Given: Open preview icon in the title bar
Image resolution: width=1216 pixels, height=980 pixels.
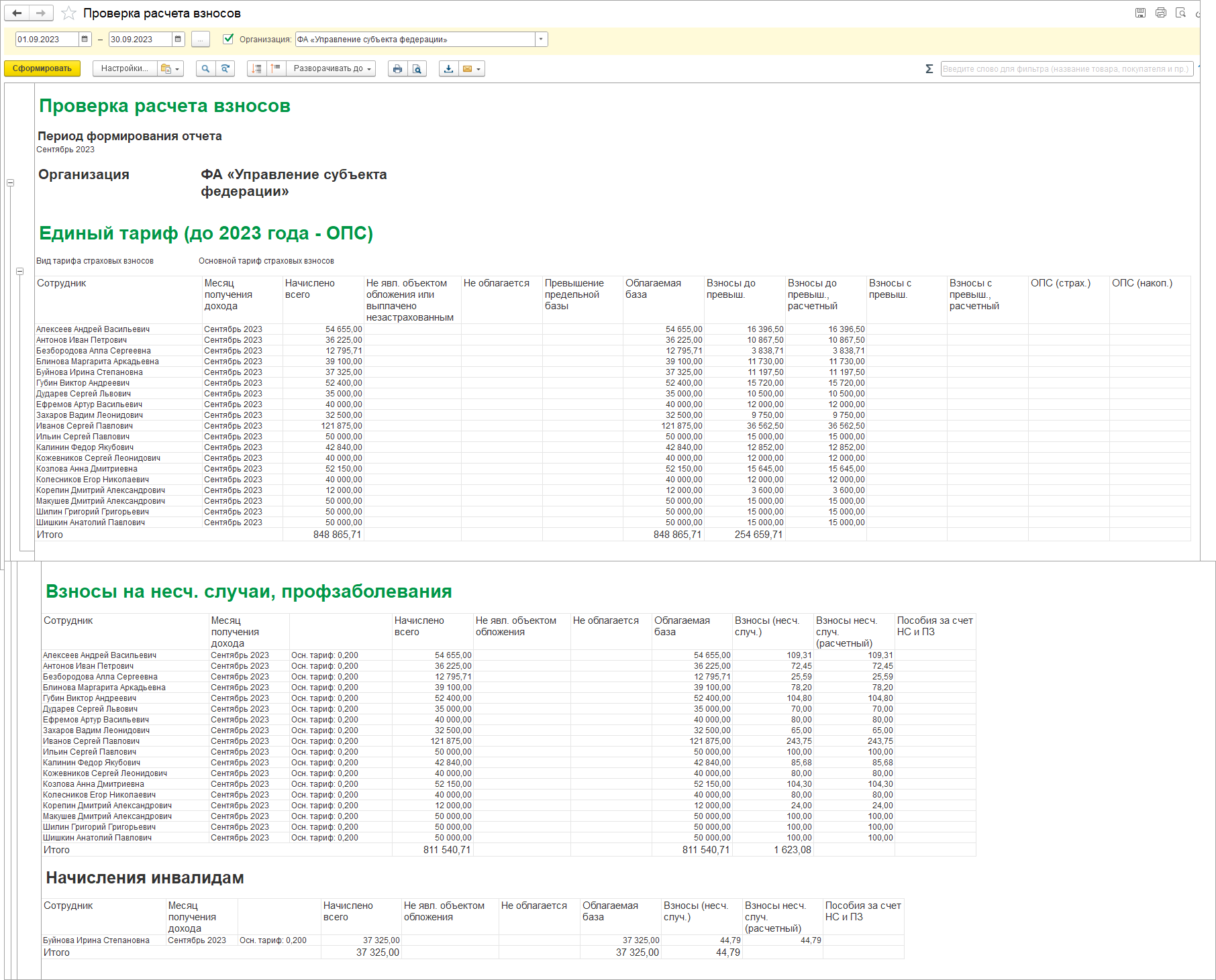Looking at the screenshot, I should [x=1181, y=13].
